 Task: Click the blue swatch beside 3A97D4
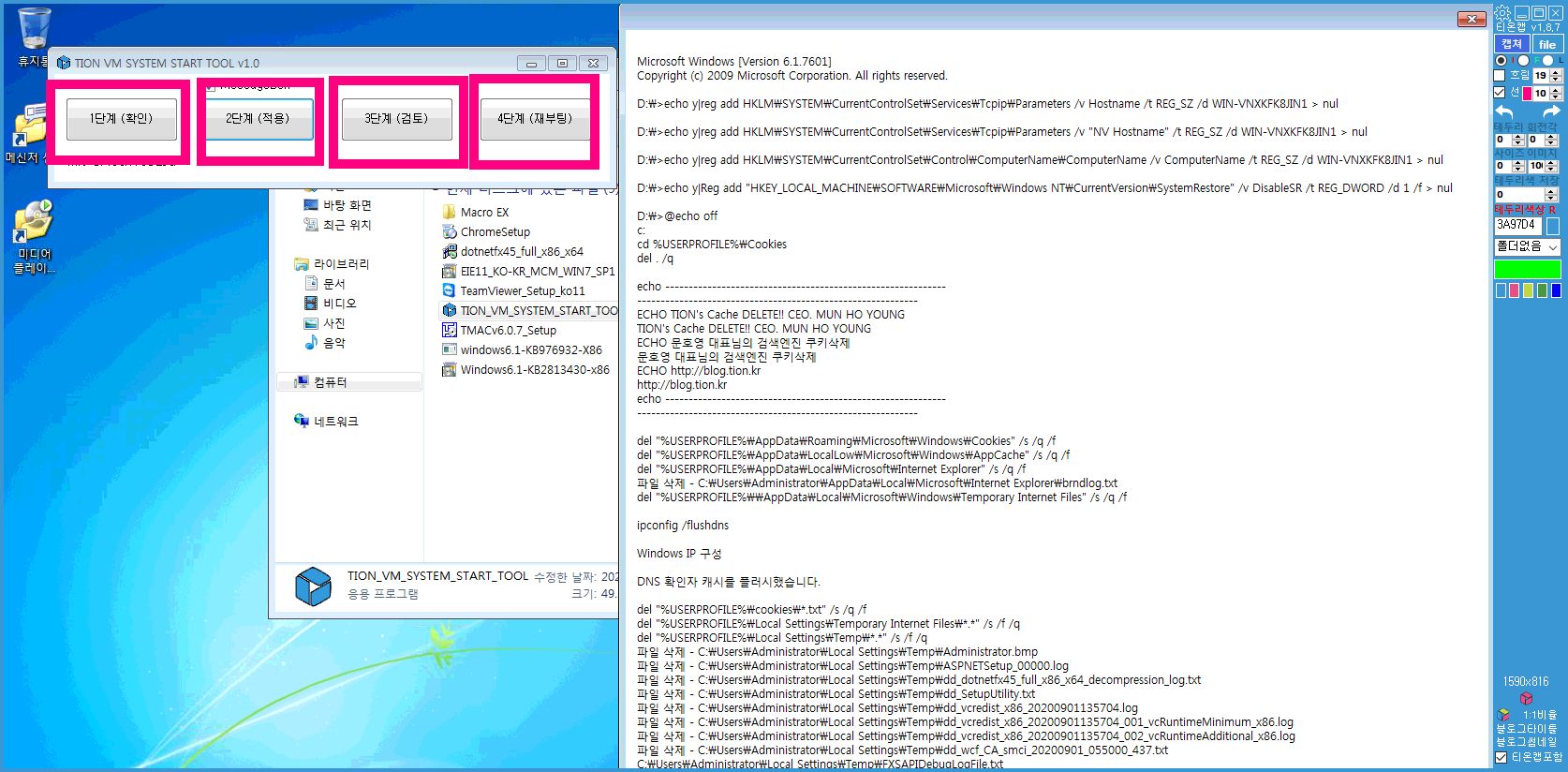[x=1553, y=226]
